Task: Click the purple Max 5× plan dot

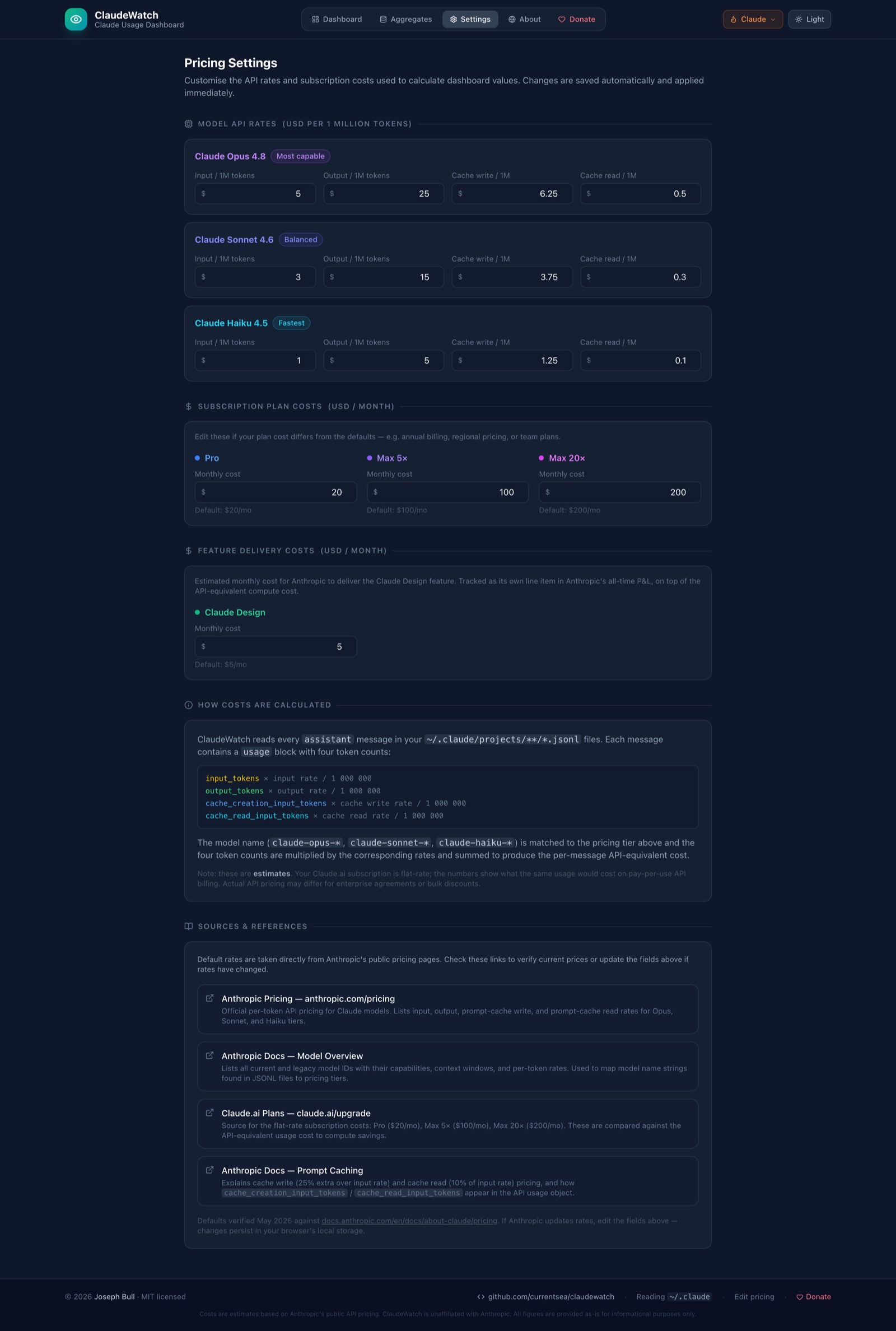Action: pyautogui.click(x=369, y=458)
